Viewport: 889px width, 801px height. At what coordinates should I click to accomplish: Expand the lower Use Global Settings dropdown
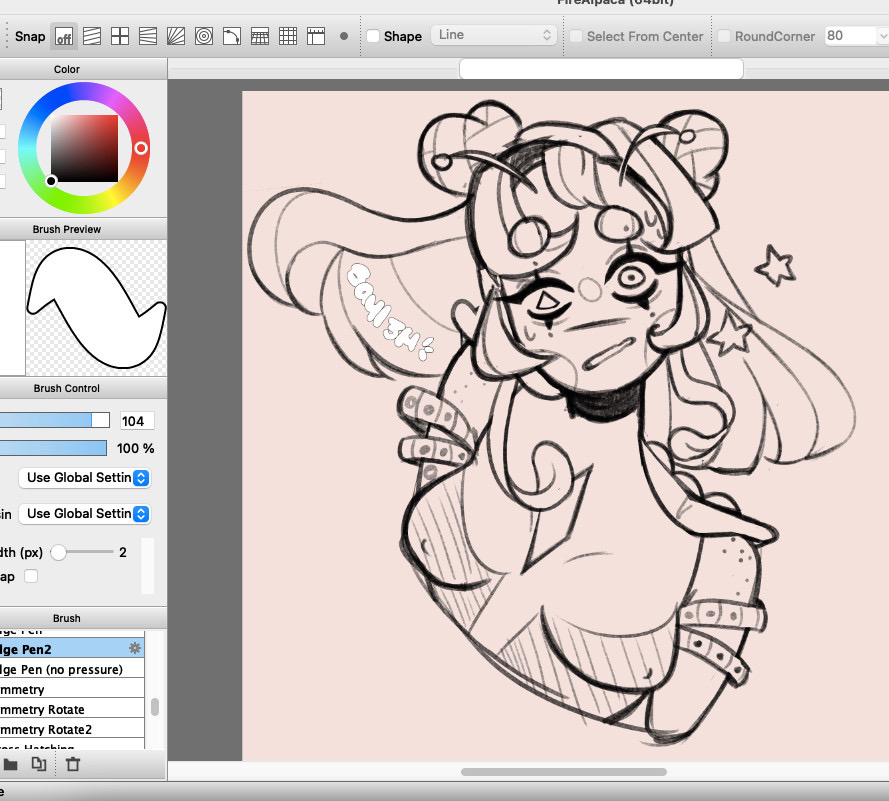point(85,514)
